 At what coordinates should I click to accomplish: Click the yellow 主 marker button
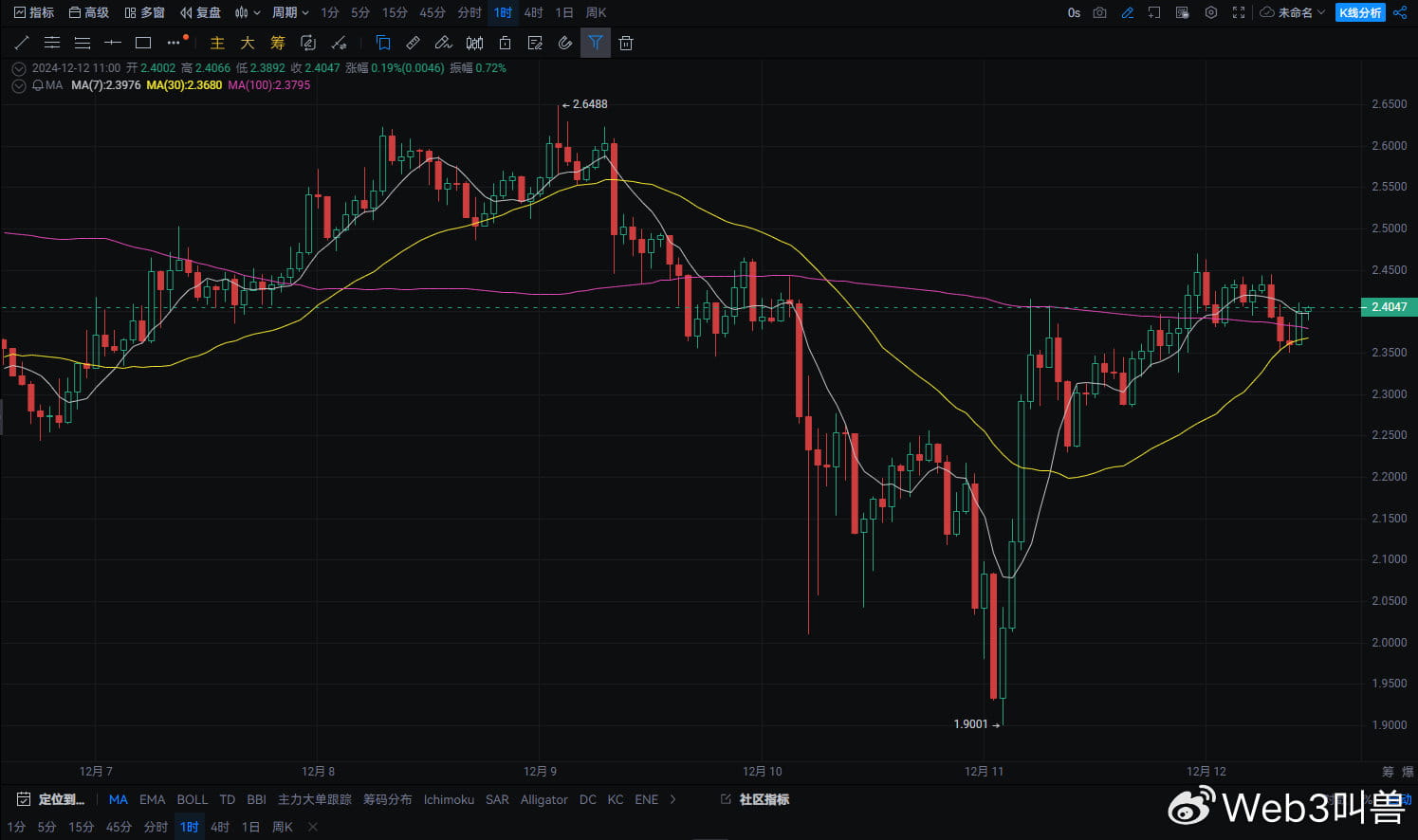point(217,43)
